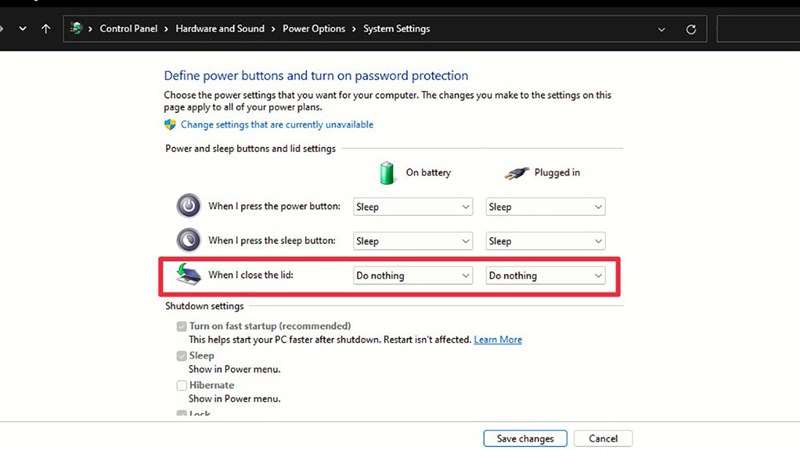Click the search box beside address bar
The height and width of the screenshot is (450, 800).
(758, 29)
